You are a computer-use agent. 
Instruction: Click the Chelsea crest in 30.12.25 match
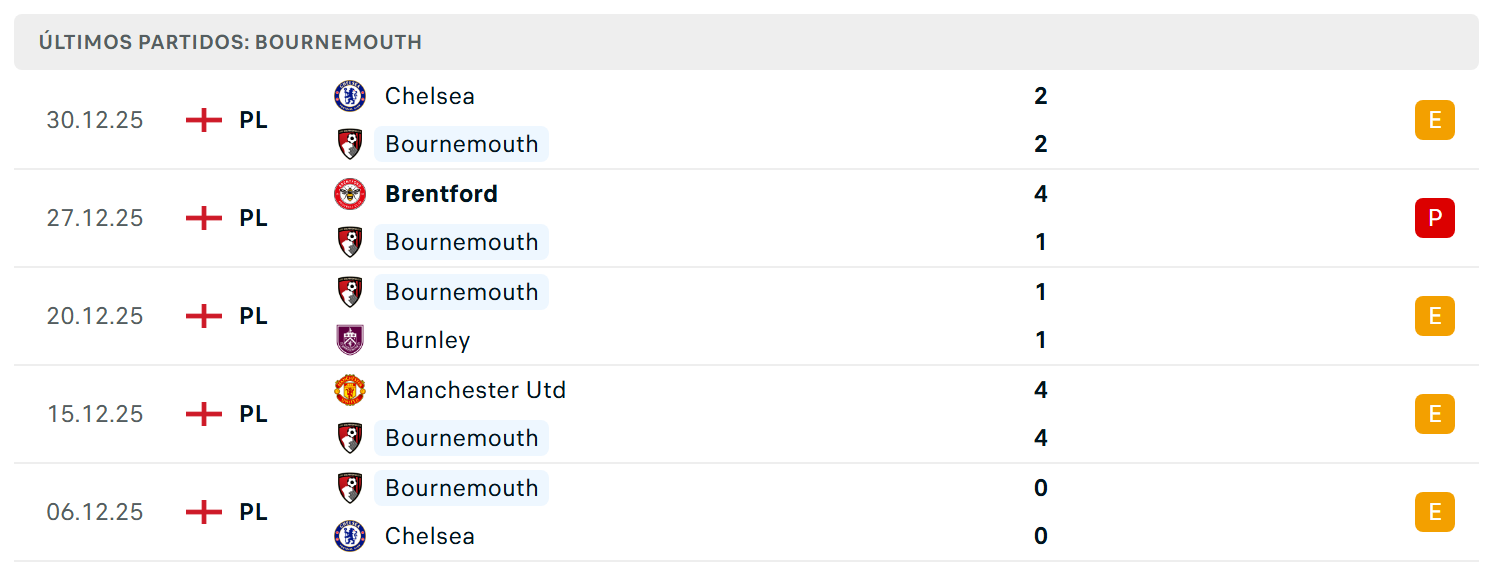coord(350,96)
